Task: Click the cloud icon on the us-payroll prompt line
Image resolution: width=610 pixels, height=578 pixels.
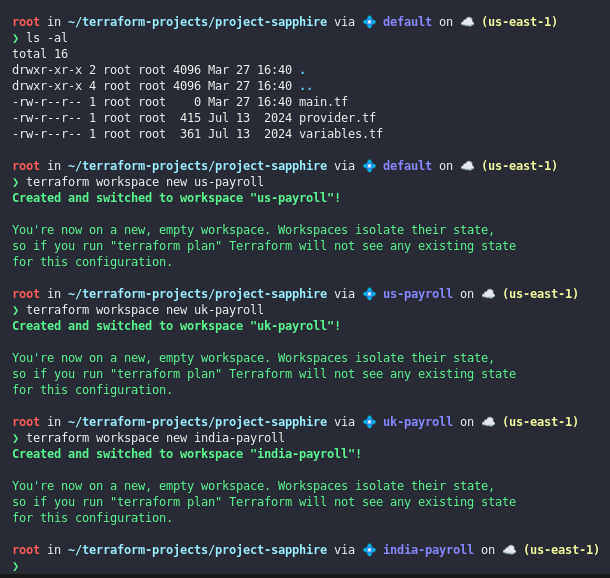Action: click(x=488, y=294)
